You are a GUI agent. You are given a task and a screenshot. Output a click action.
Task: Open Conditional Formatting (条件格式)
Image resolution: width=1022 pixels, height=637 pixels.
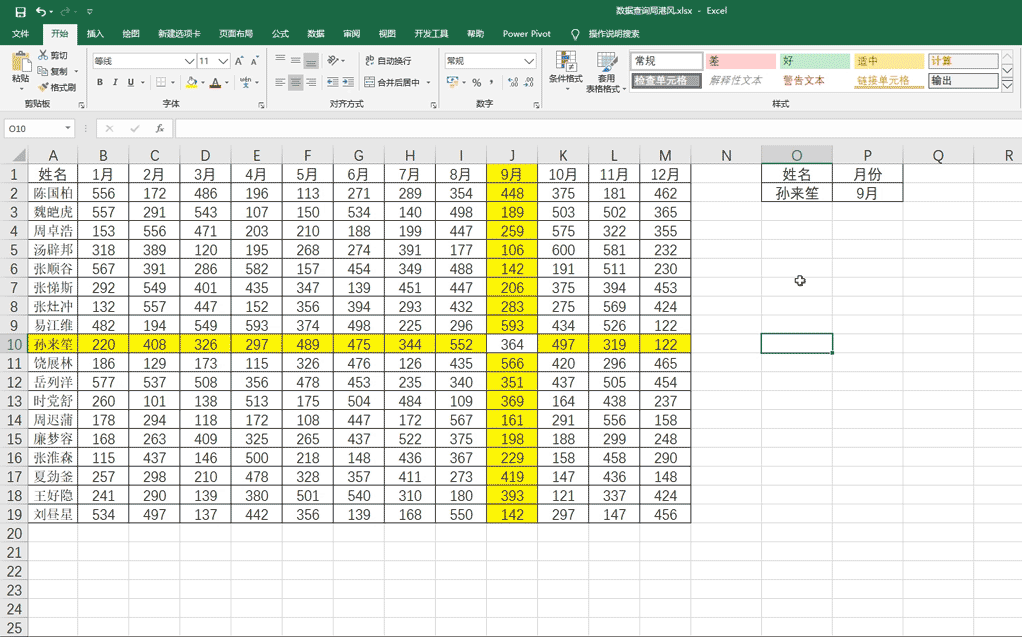click(566, 72)
